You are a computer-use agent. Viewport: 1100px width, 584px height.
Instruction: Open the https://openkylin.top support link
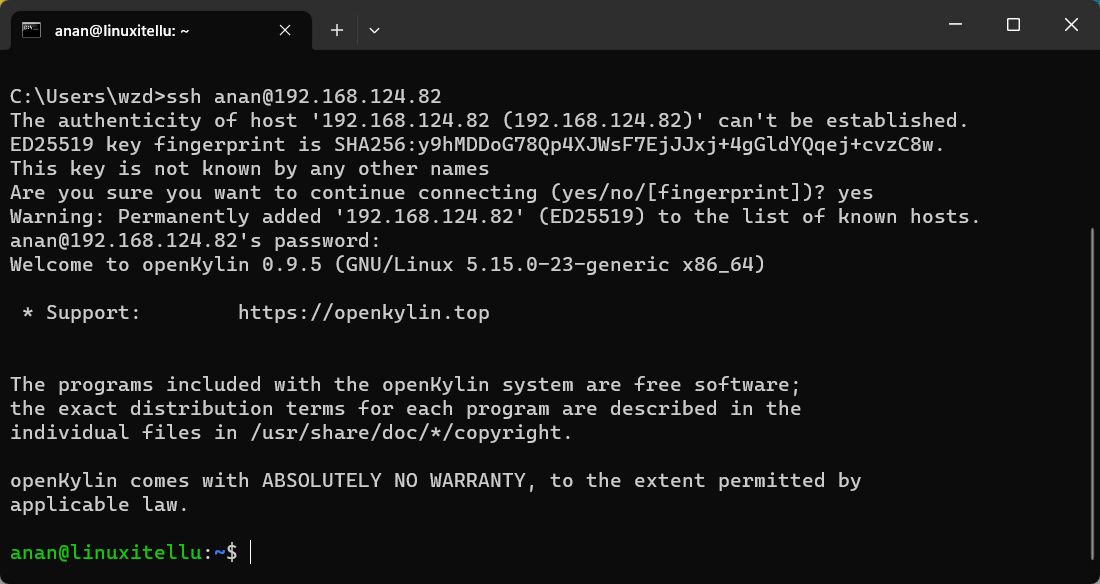coord(363,312)
